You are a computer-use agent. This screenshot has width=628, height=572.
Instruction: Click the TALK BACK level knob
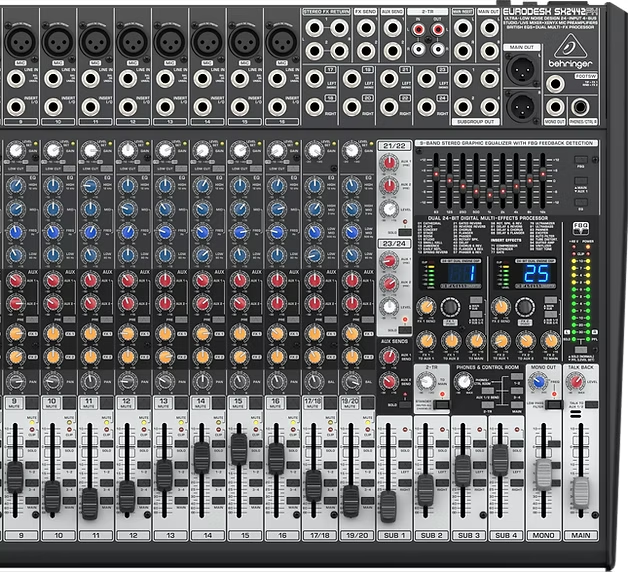(x=576, y=381)
